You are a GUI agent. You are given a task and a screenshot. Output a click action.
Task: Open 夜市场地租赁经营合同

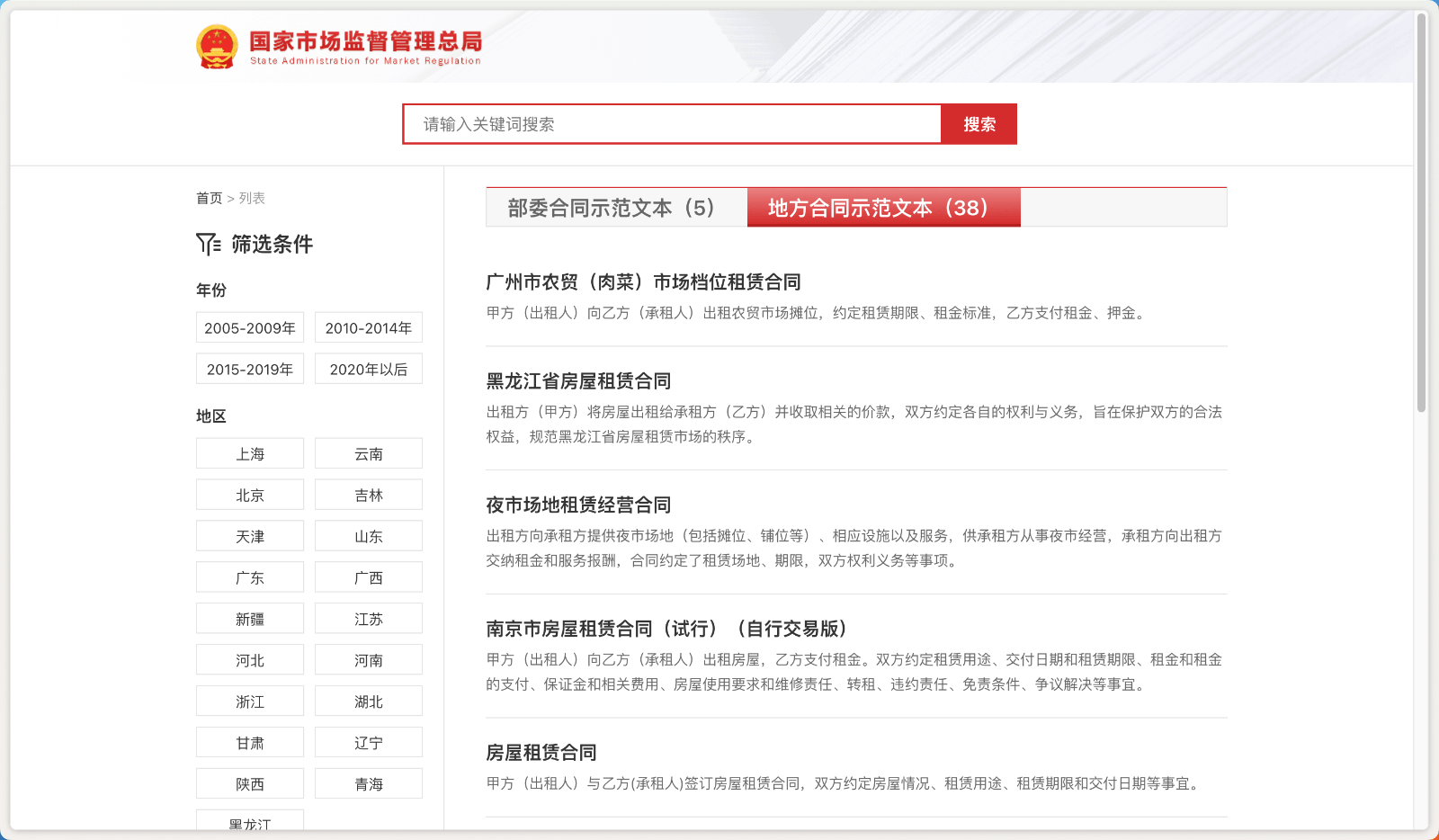(x=577, y=505)
